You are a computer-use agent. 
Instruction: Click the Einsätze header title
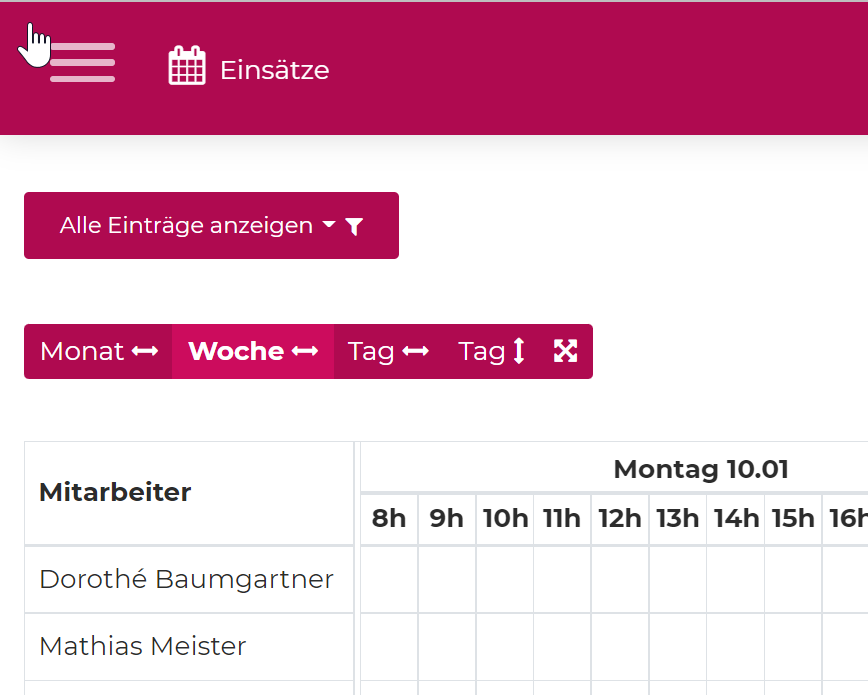click(x=274, y=70)
